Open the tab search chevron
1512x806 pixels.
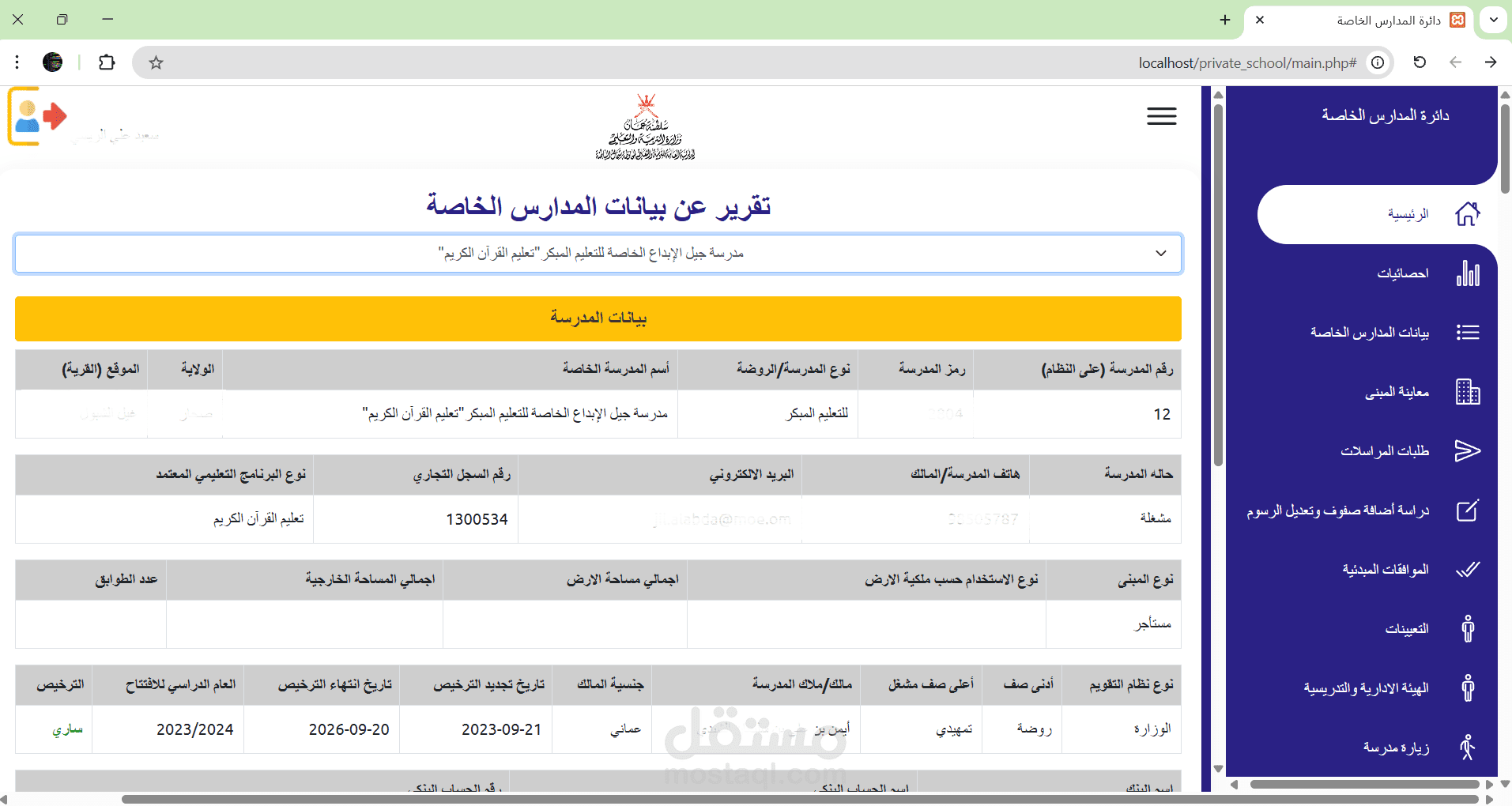1493,20
